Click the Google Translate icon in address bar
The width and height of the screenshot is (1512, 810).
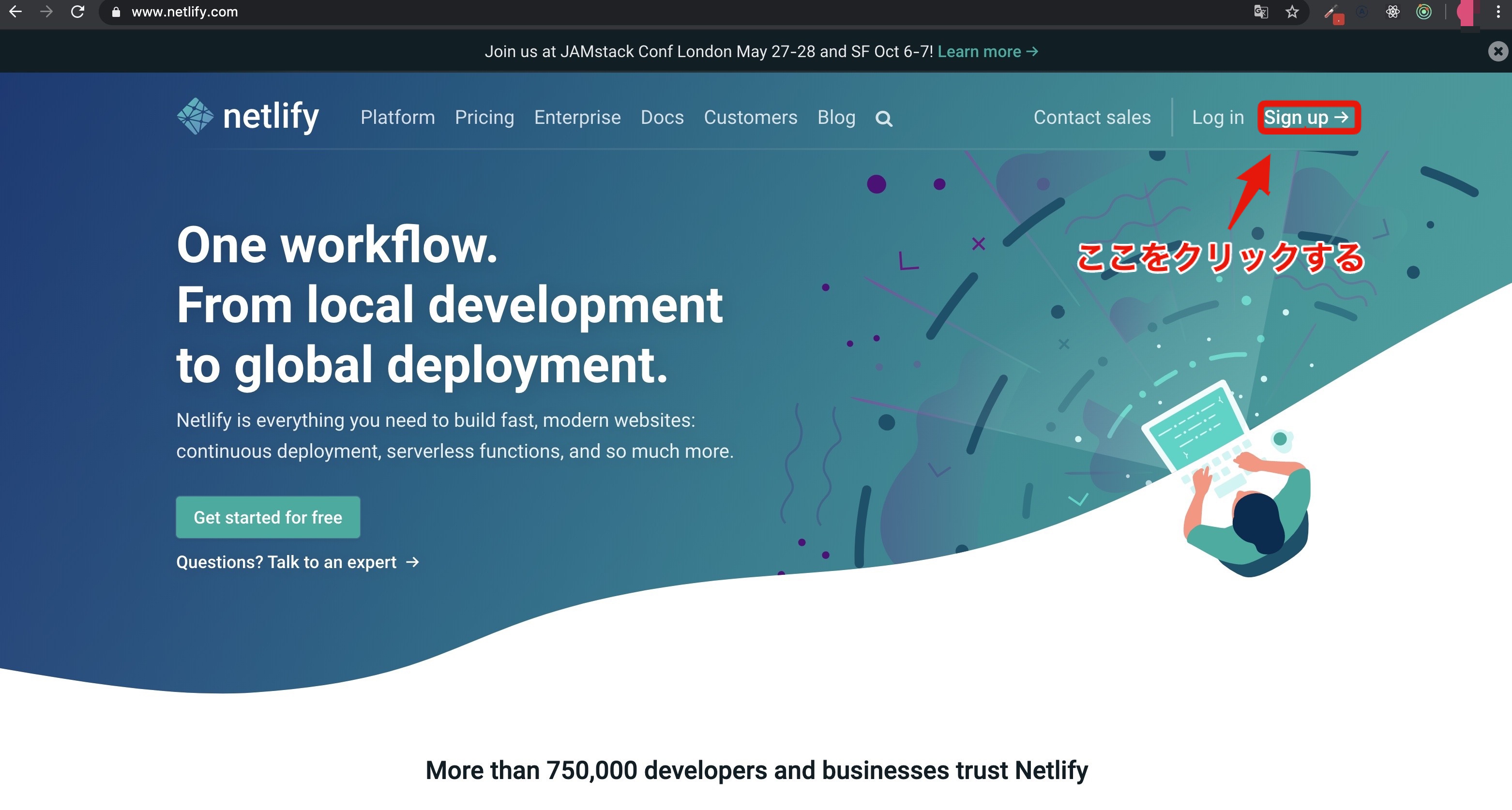[x=1261, y=12]
